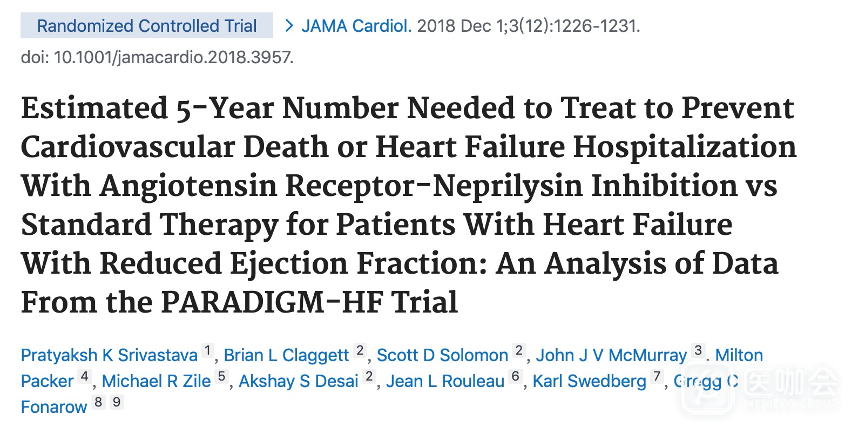Show affiliation 1 beside Srivastava

(208, 351)
